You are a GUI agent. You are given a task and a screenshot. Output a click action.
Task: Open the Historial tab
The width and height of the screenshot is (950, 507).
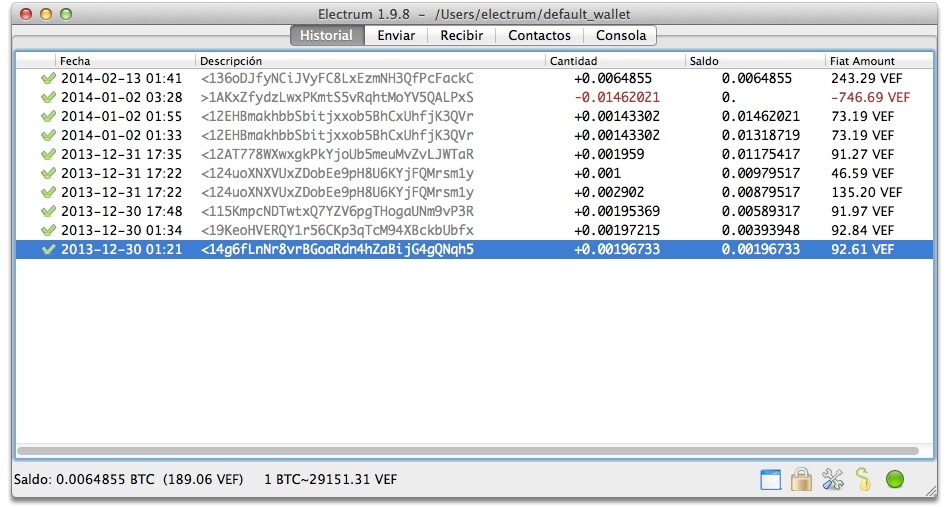pos(327,35)
